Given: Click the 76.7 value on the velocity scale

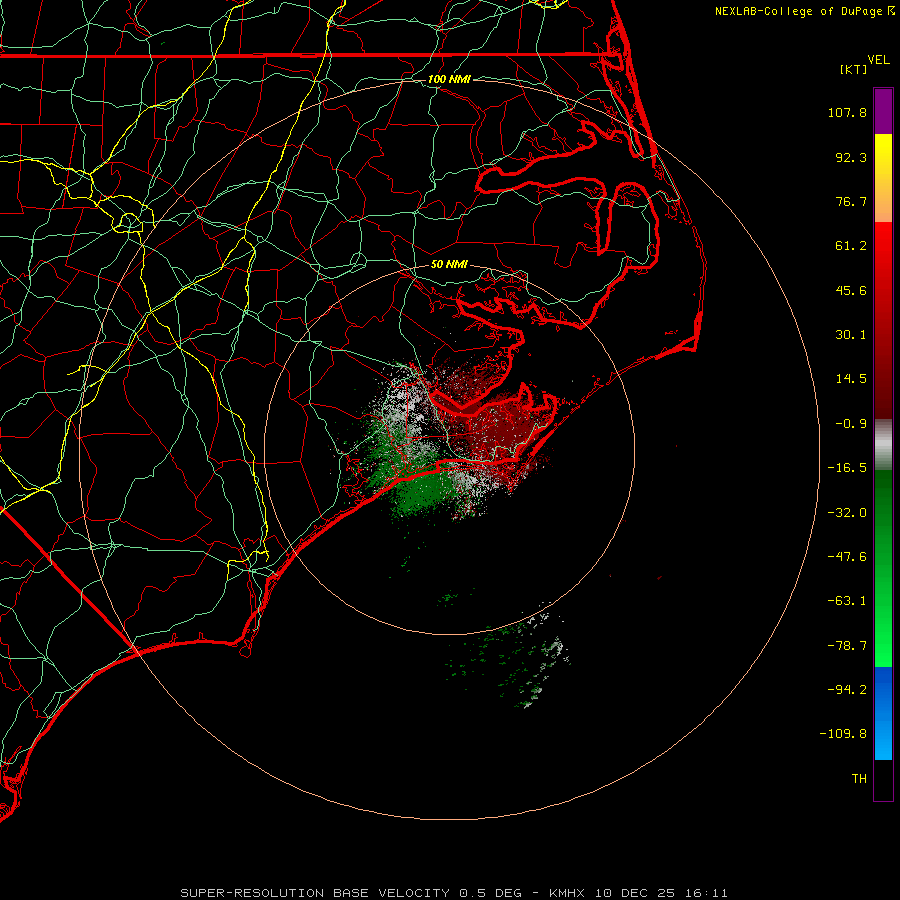Looking at the screenshot, I should tap(851, 201).
